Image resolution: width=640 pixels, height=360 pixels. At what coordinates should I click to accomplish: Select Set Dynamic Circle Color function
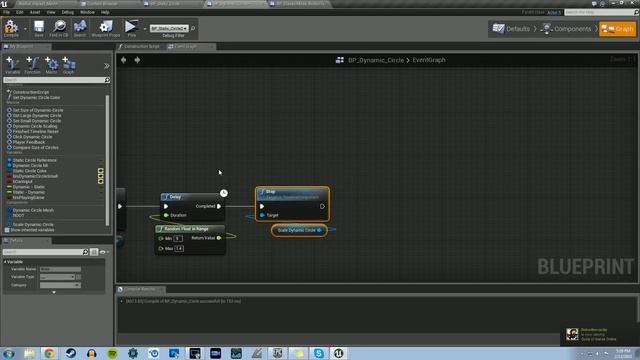tap(36, 98)
